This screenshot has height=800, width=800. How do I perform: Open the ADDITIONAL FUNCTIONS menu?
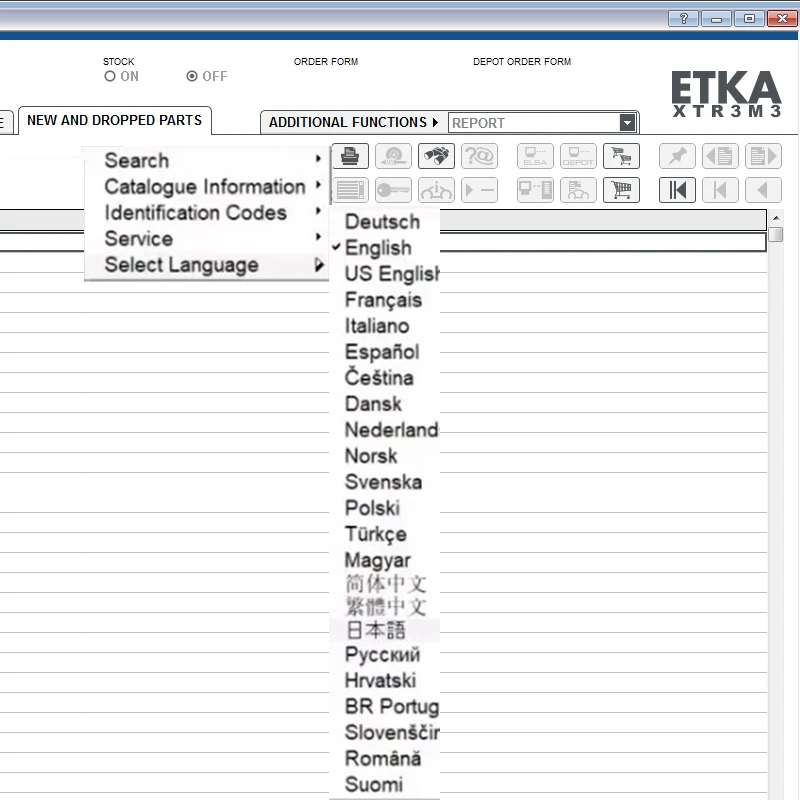point(351,122)
